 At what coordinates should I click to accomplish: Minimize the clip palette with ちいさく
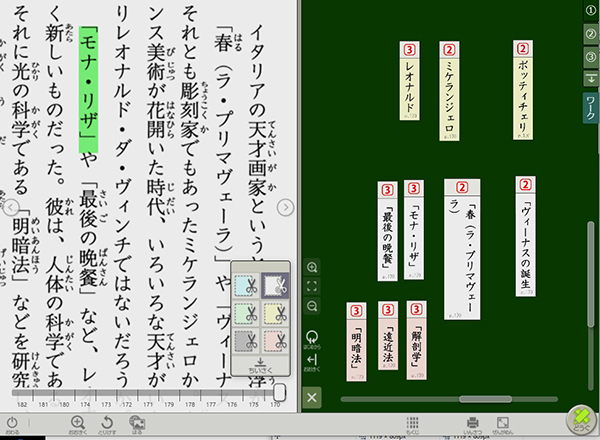pyautogui.click(x=260, y=365)
